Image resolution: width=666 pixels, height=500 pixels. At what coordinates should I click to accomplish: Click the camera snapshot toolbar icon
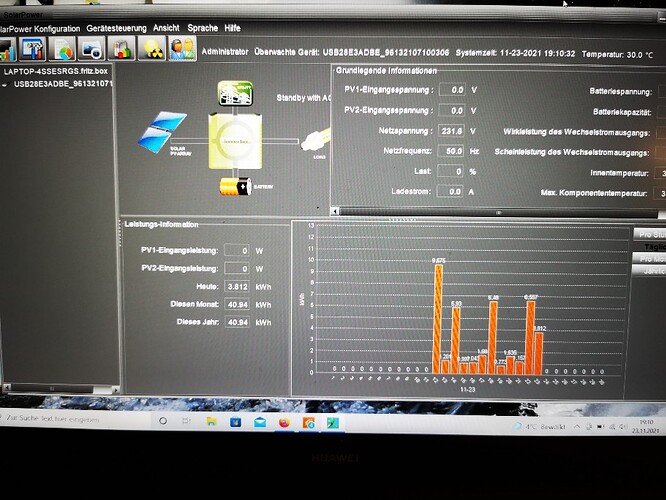pyautogui.click(x=91, y=49)
